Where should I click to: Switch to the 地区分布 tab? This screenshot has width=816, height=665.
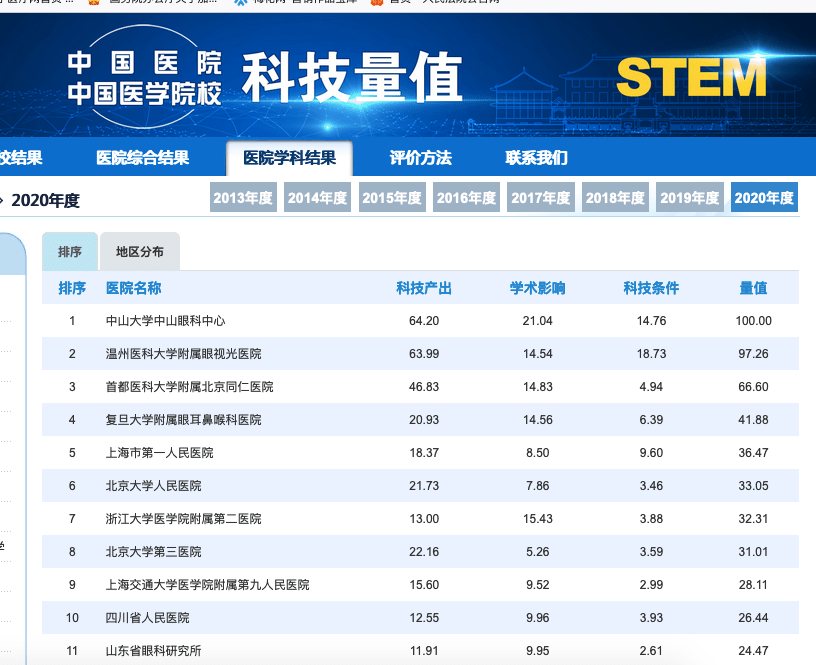point(139,252)
